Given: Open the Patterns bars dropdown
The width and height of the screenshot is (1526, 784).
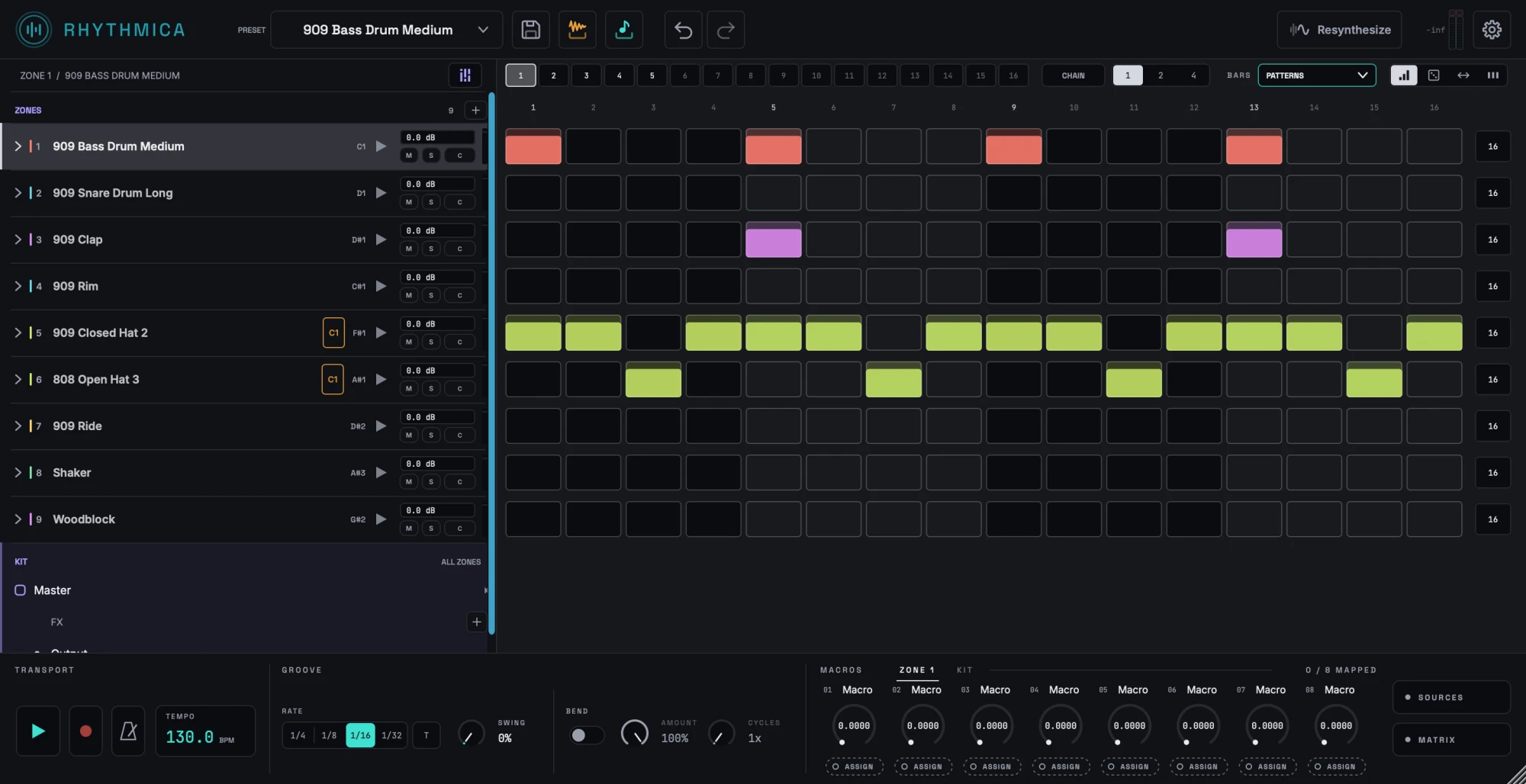Looking at the screenshot, I should click(1317, 76).
